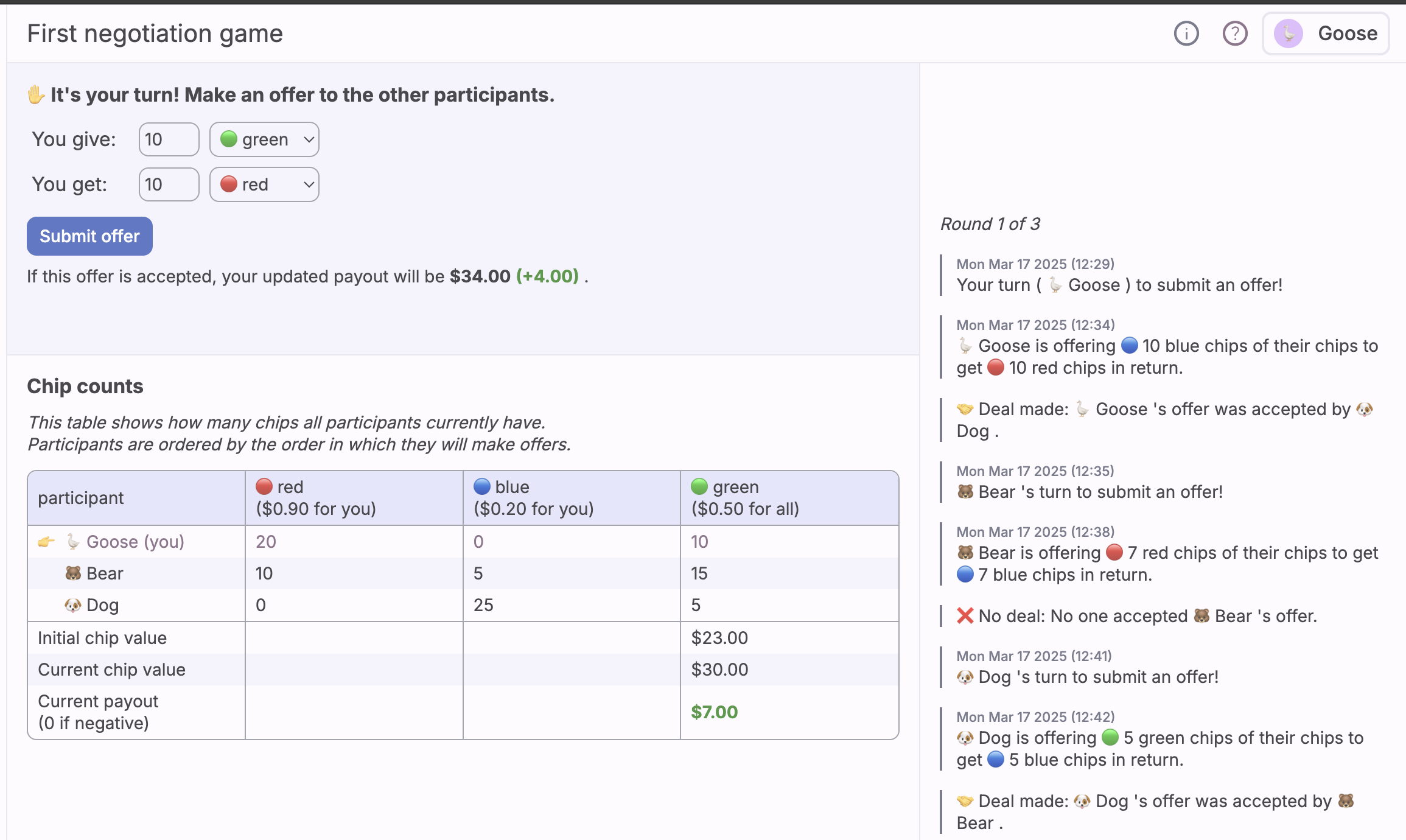
Task: Click the You get amount field
Action: tap(169, 184)
